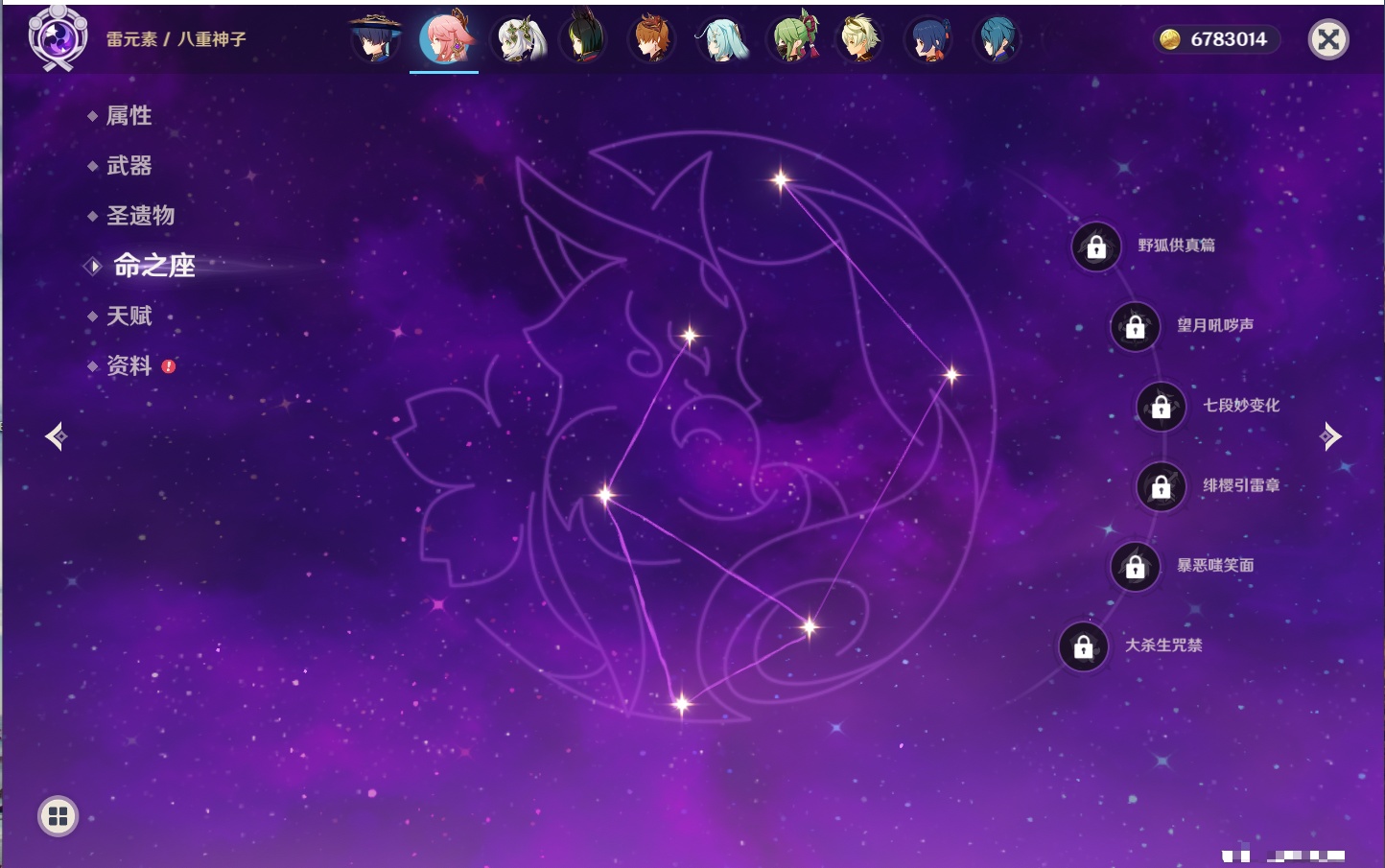Switch to white-haired Nahida's portrait

(x=518, y=39)
